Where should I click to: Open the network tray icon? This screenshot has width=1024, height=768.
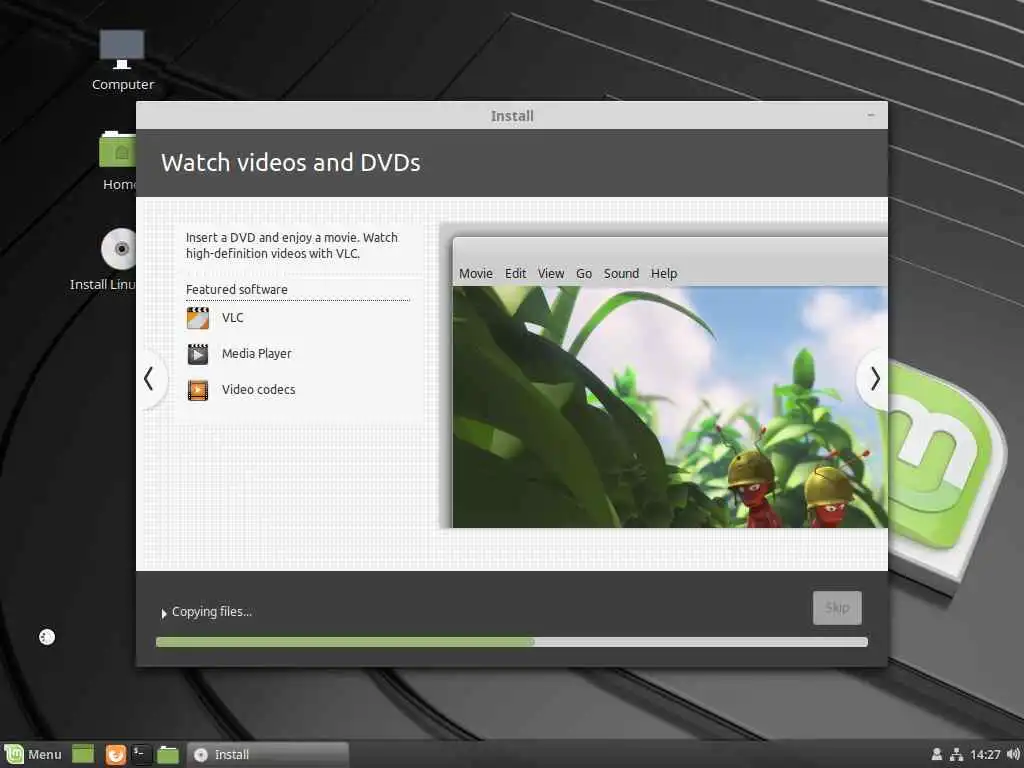[957, 754]
